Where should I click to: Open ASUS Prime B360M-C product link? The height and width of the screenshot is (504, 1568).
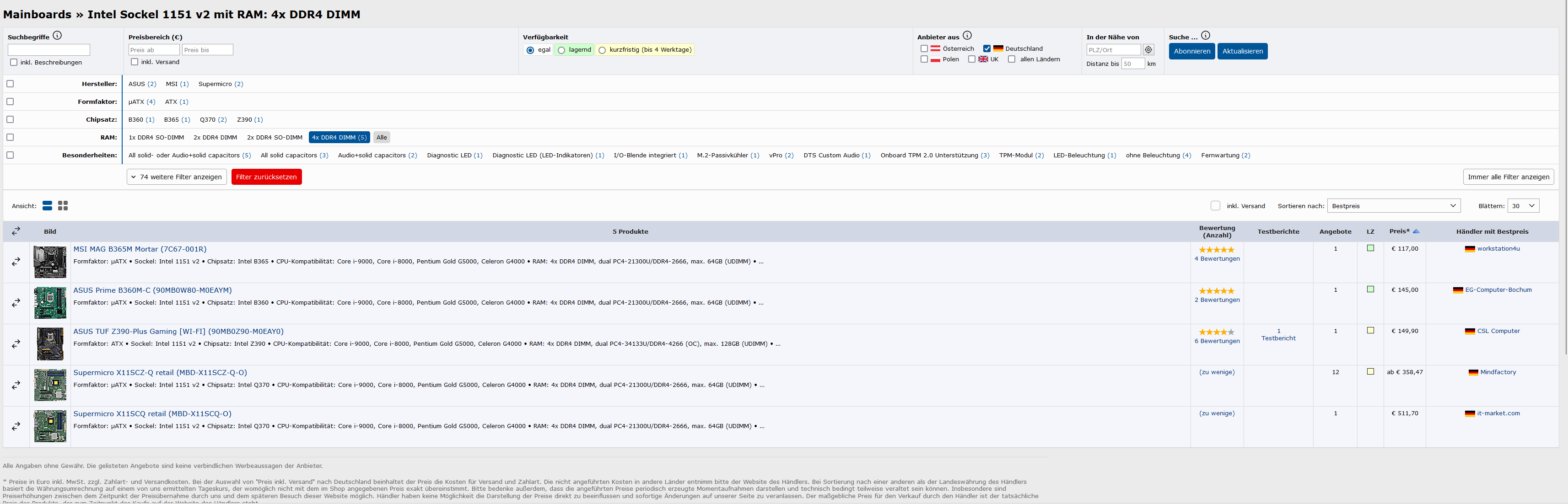click(152, 290)
